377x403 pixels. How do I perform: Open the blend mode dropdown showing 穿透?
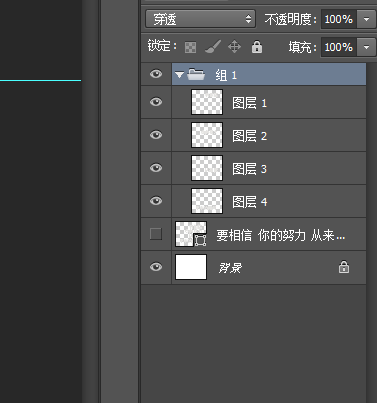pos(200,19)
